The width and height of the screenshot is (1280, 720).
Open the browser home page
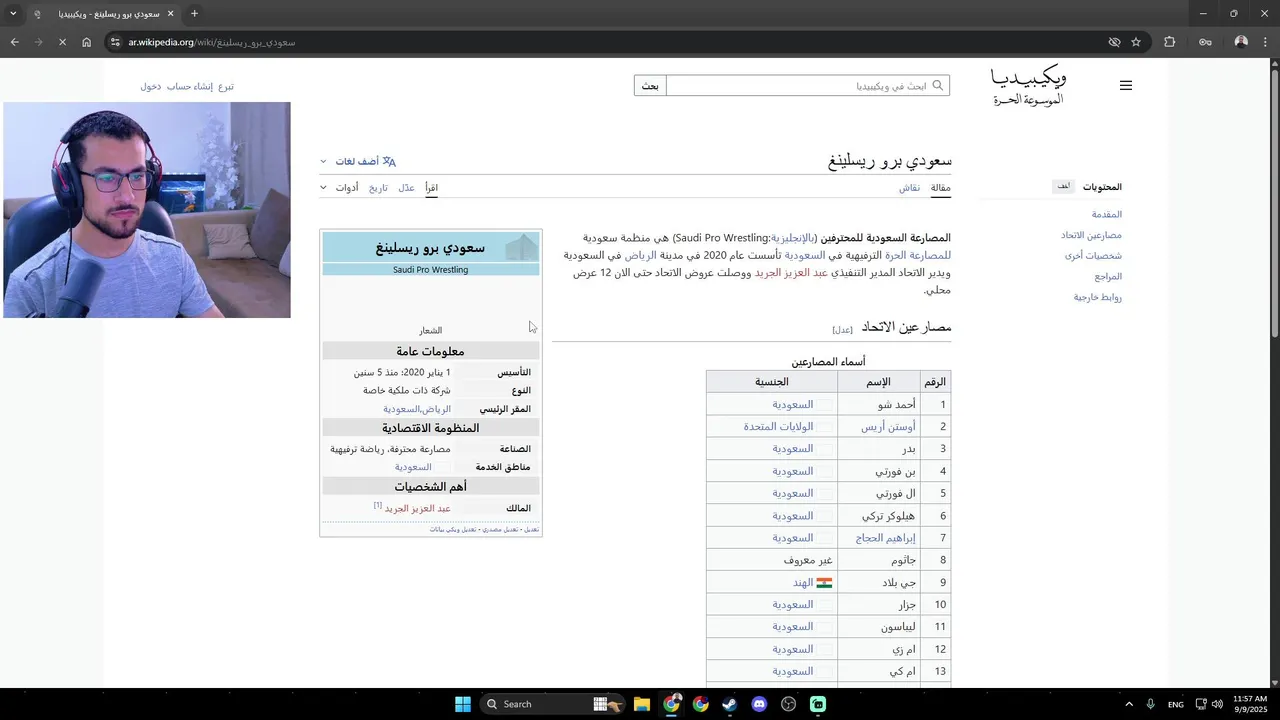pos(87,42)
